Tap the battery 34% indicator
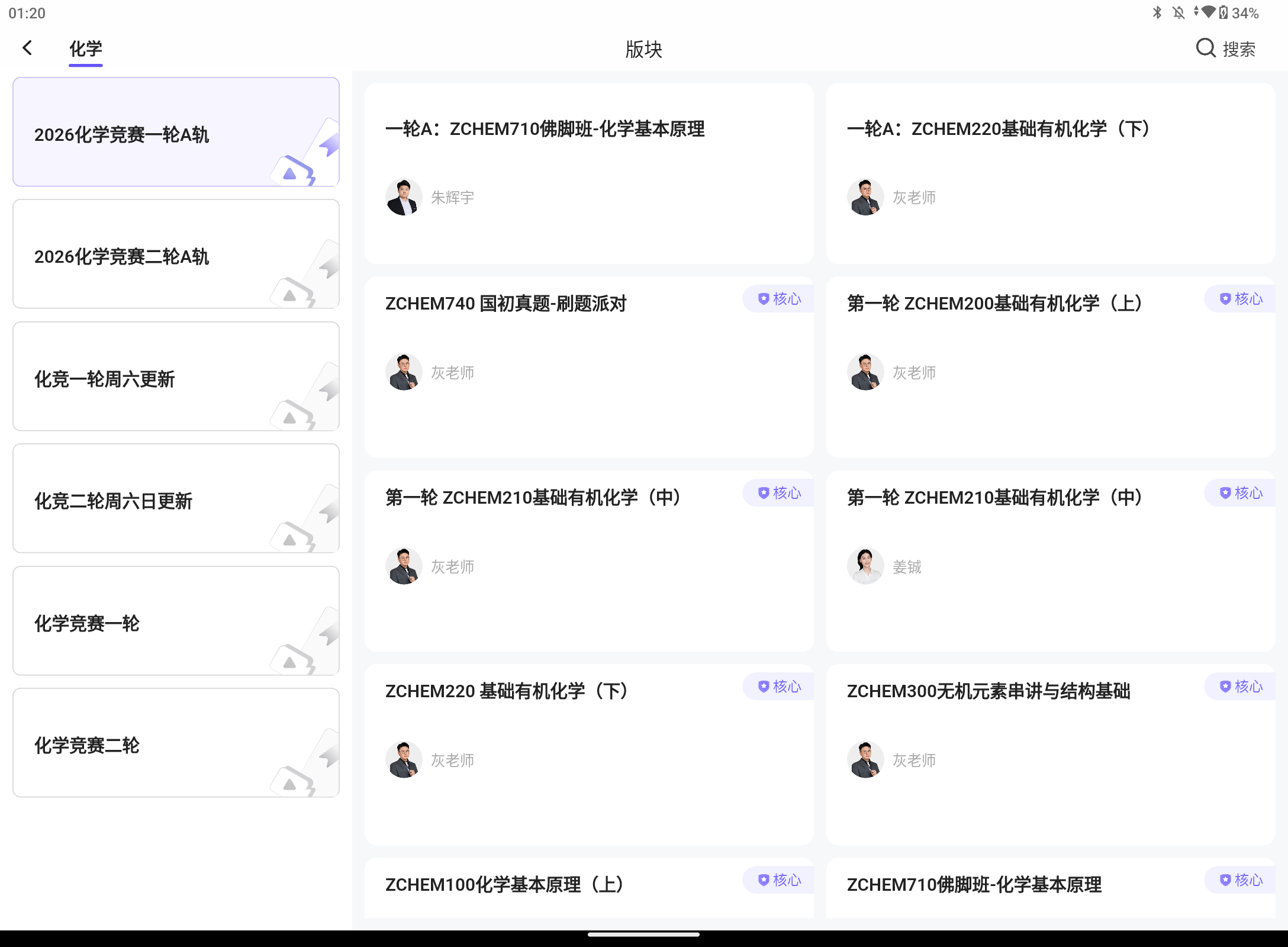1288x947 pixels. [1239, 12]
